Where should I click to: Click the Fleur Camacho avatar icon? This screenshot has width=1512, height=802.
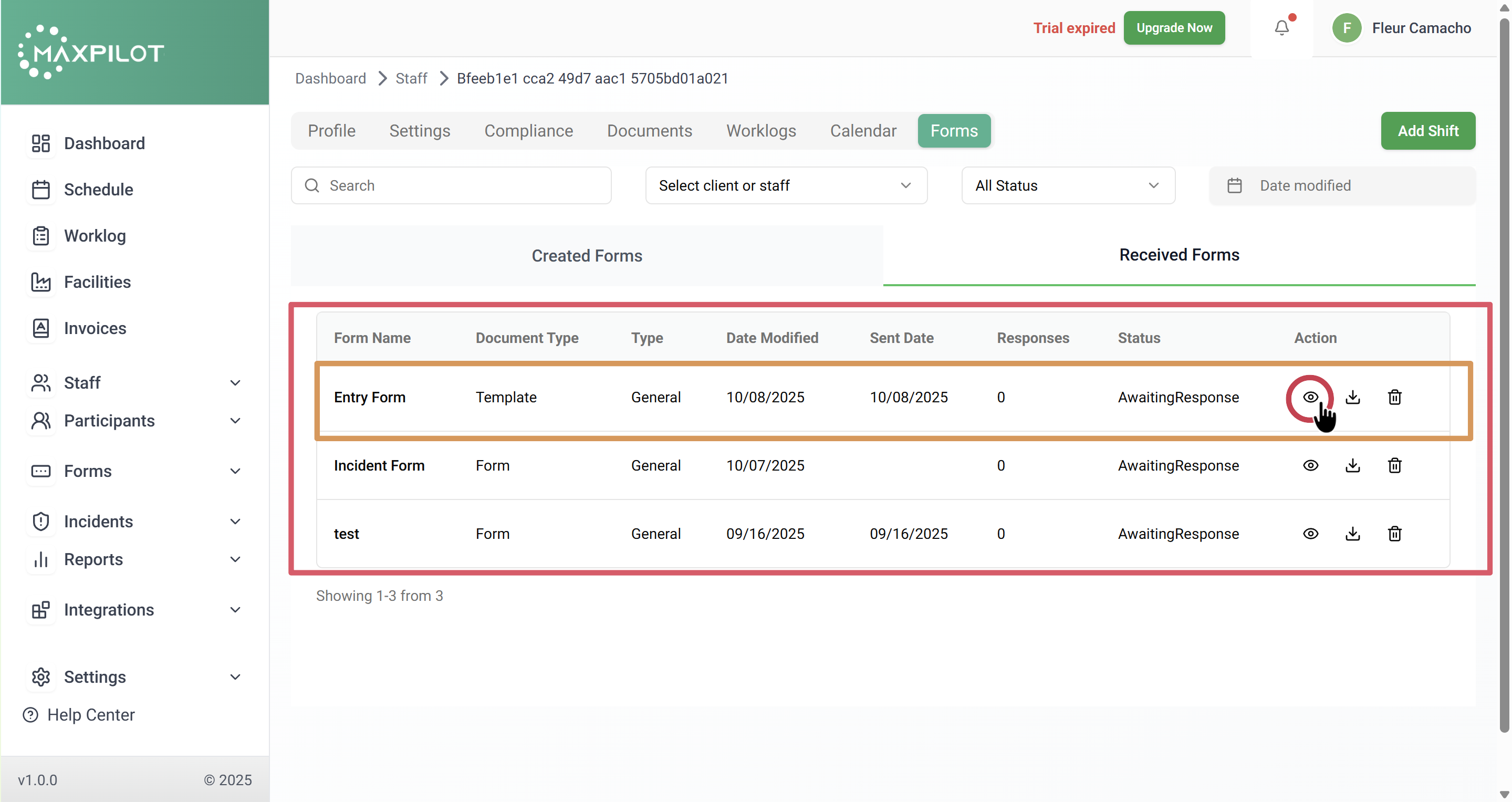click(1347, 28)
